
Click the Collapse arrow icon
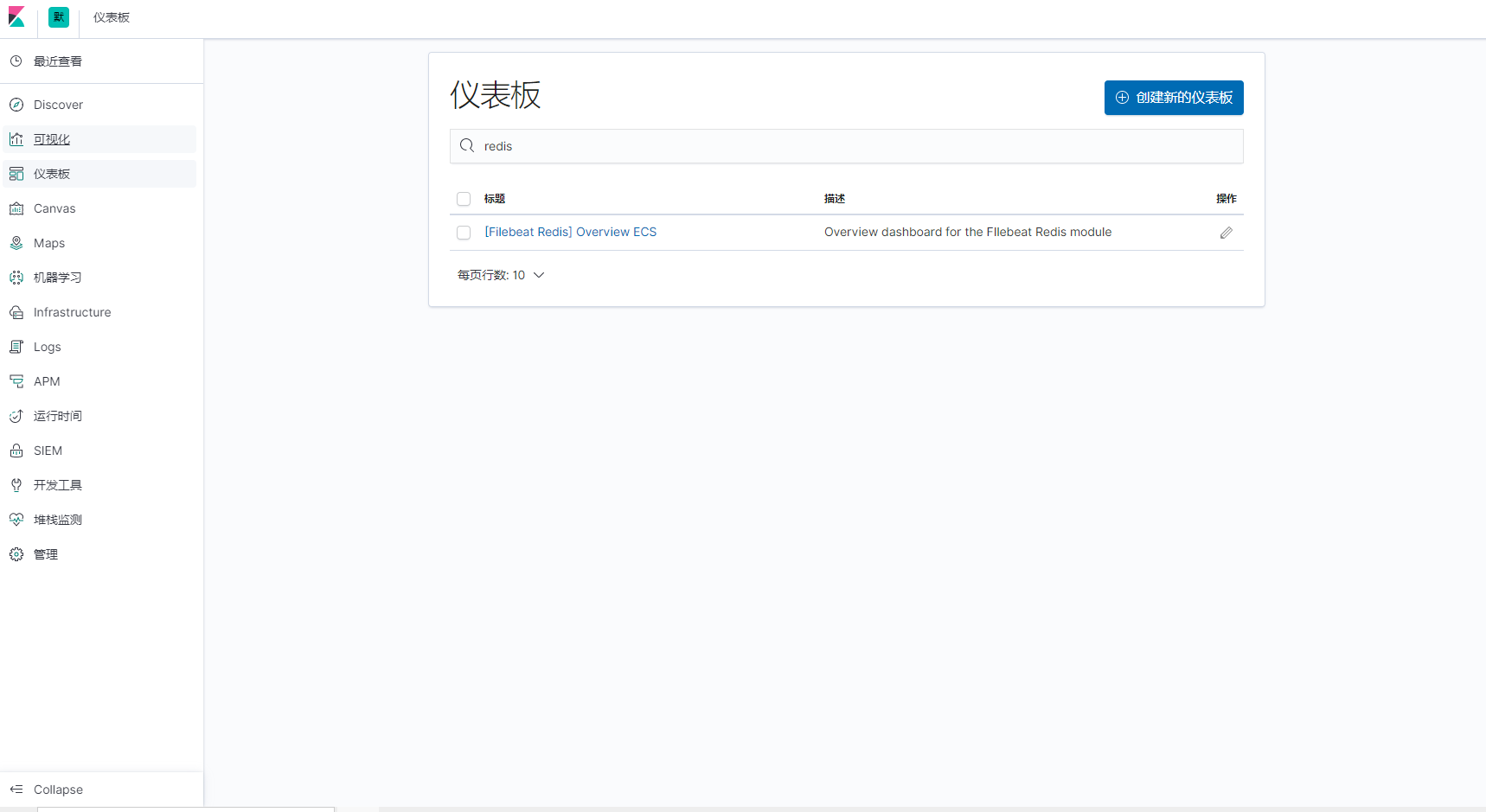pyautogui.click(x=16, y=790)
